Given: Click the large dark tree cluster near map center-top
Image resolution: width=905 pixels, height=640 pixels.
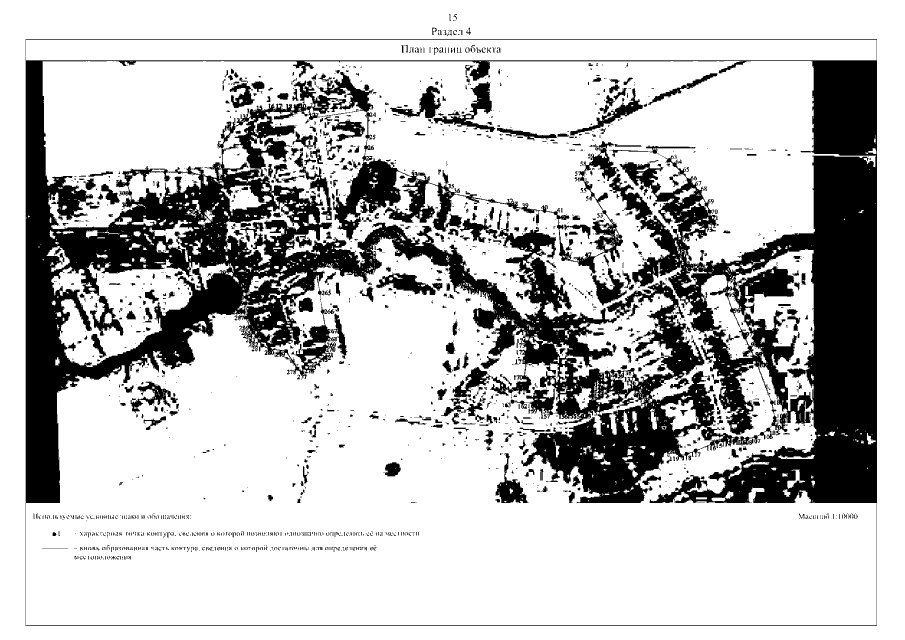Looking at the screenshot, I should click(370, 180).
